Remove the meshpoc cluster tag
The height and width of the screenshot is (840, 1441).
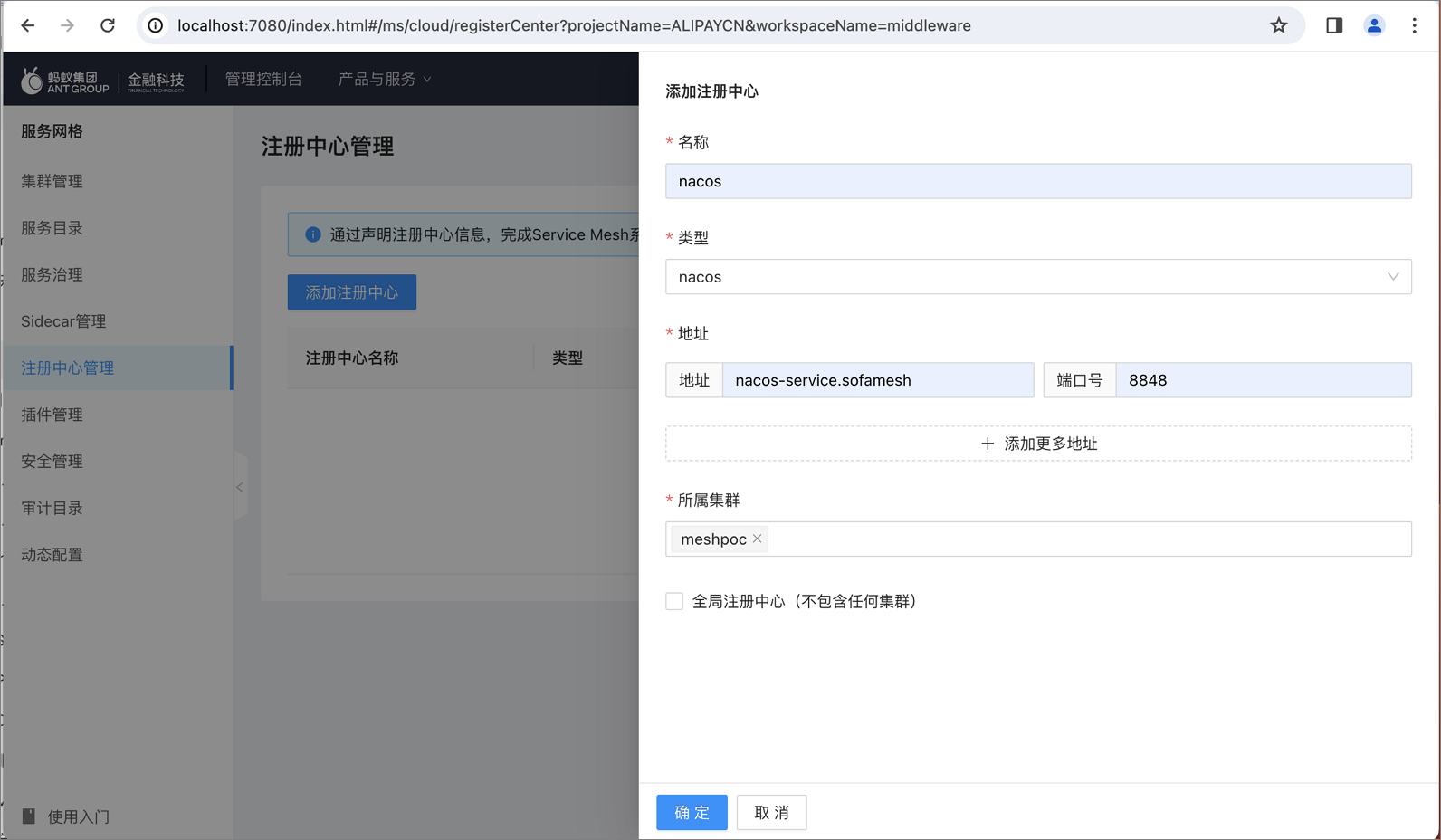click(758, 539)
